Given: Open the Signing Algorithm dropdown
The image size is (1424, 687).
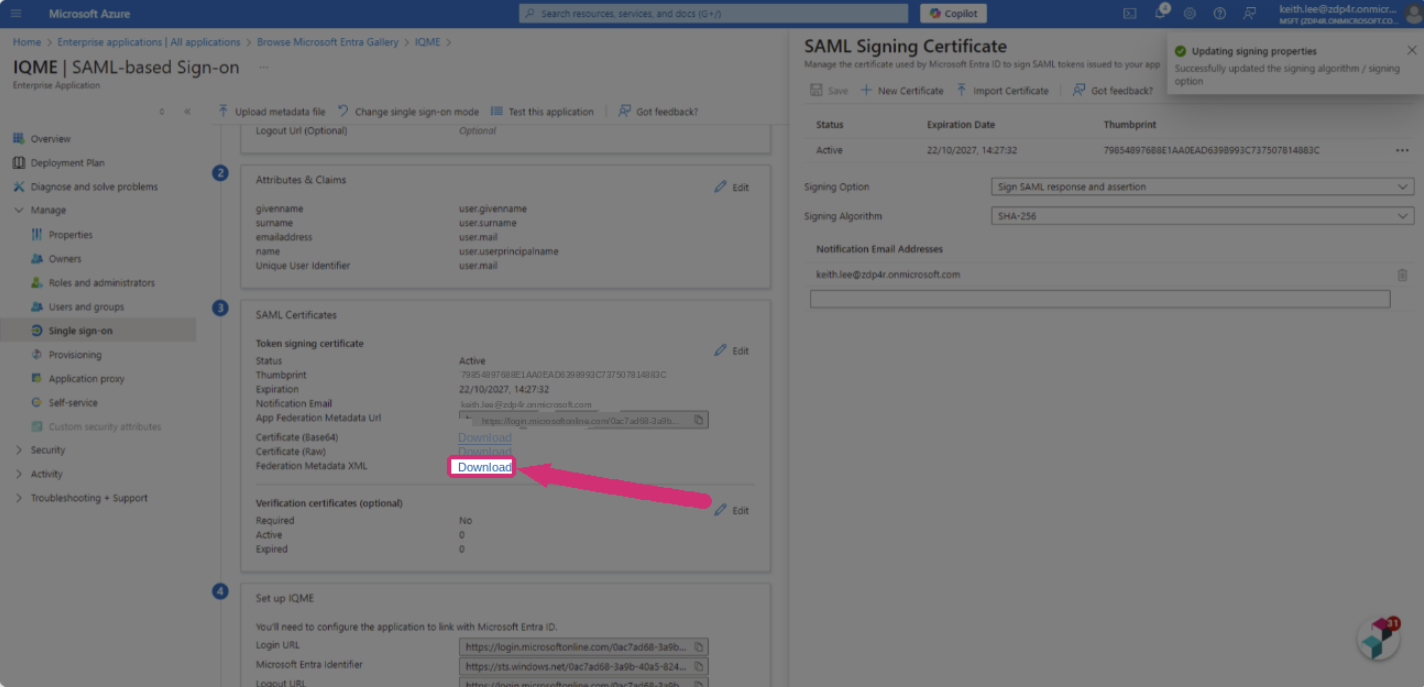Looking at the screenshot, I should coord(1202,216).
